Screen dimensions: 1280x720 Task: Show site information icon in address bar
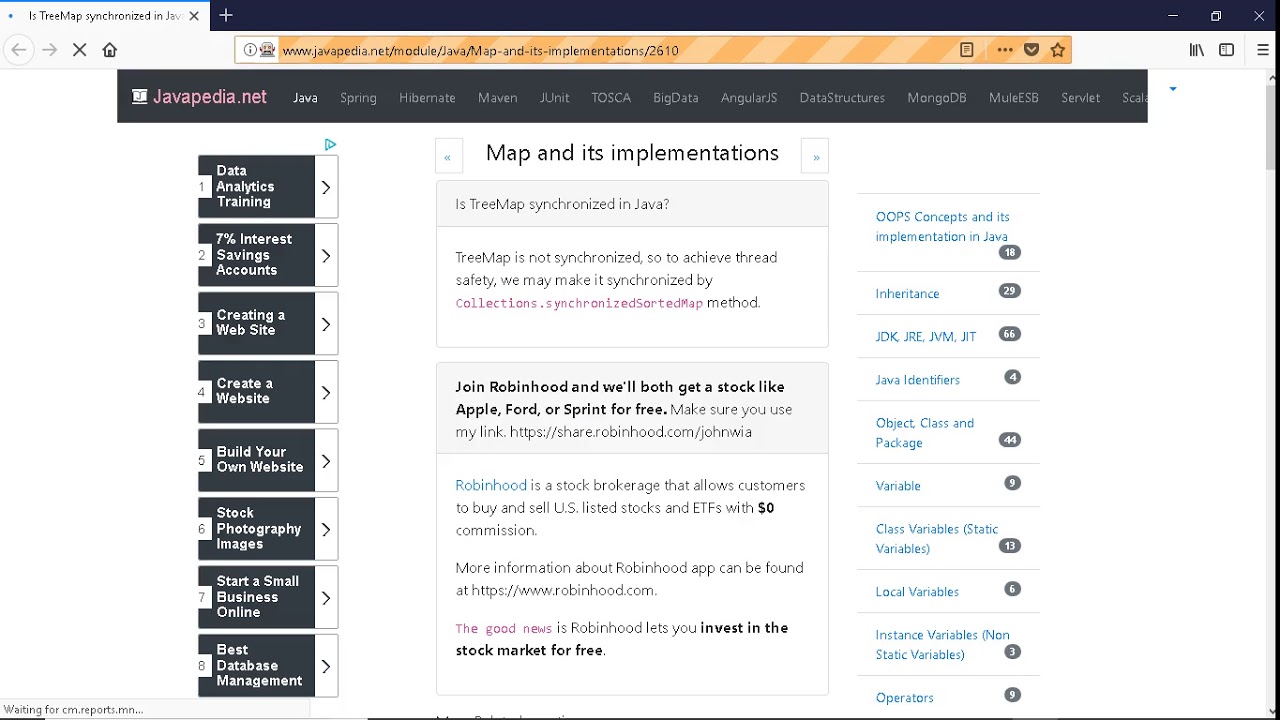250,50
